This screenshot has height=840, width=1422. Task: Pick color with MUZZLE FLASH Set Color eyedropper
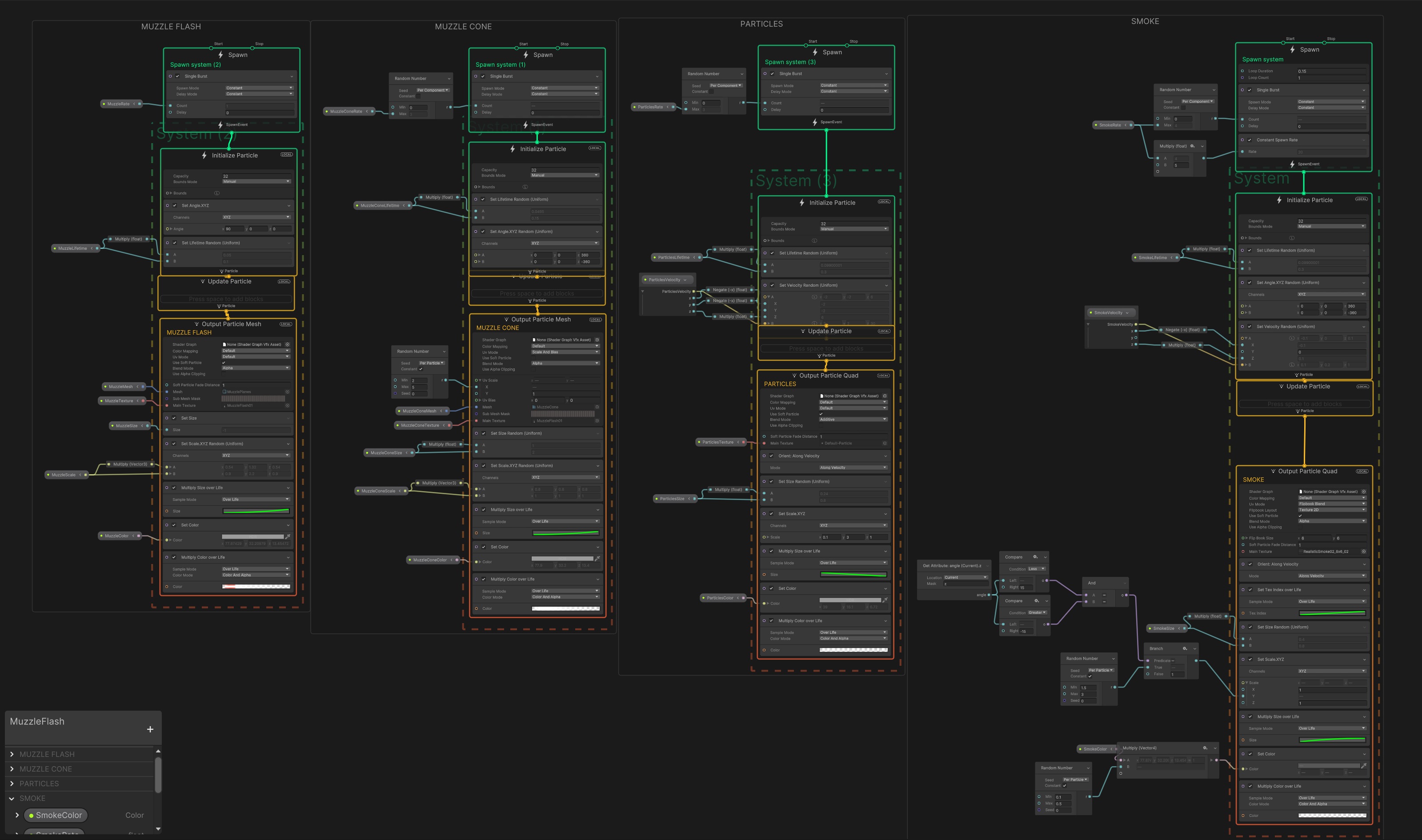click(x=288, y=536)
